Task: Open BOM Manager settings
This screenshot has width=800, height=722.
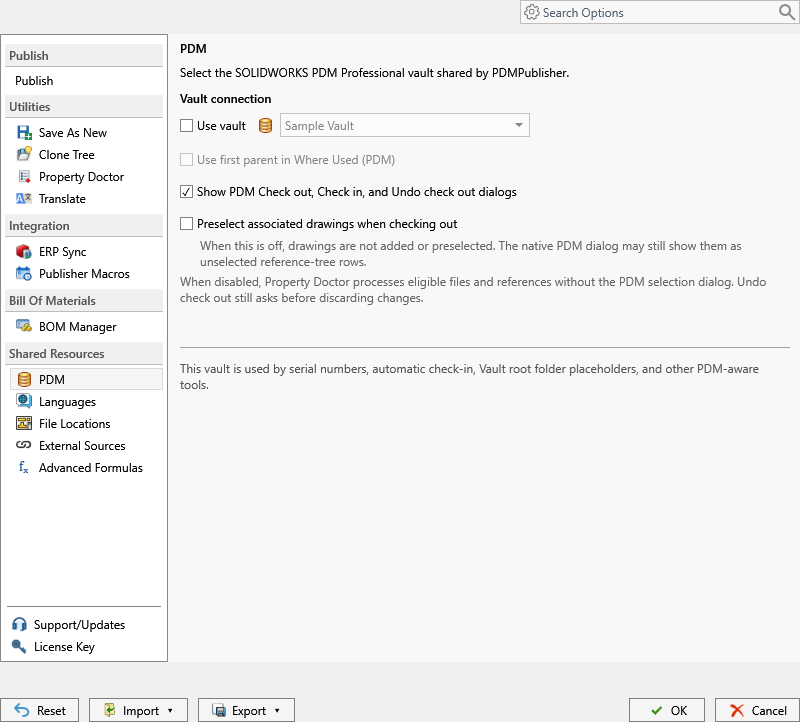Action: pyautogui.click(x=78, y=327)
